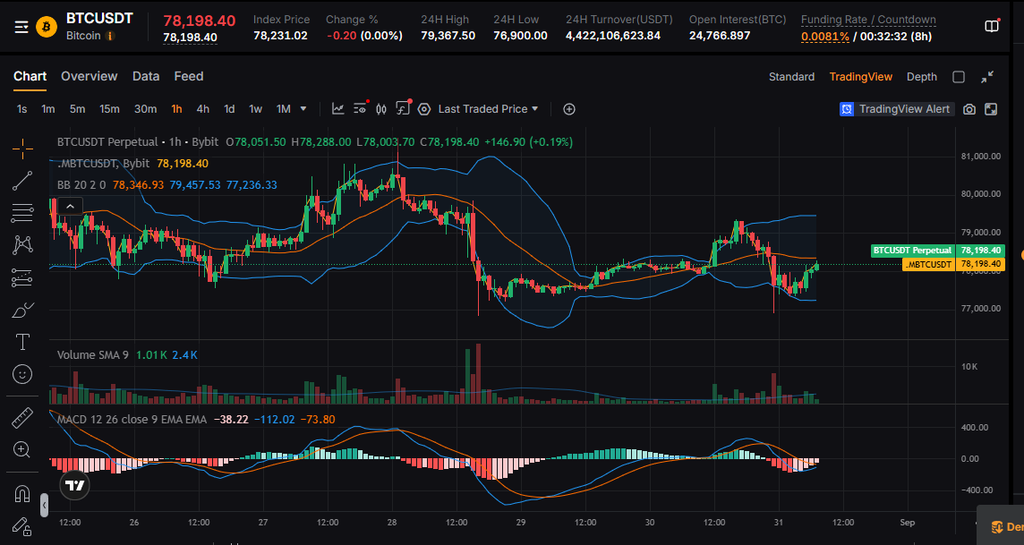This screenshot has height=545, width=1024.
Task: Click the Volume SMA 9 legend
Action: 92,355
